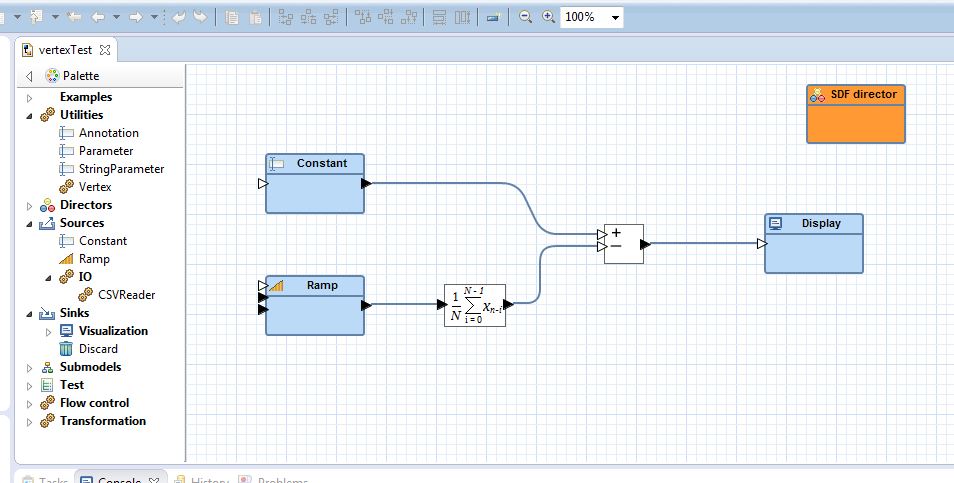Expand the Visualization sinks folder
The image size is (954, 483).
[48, 331]
